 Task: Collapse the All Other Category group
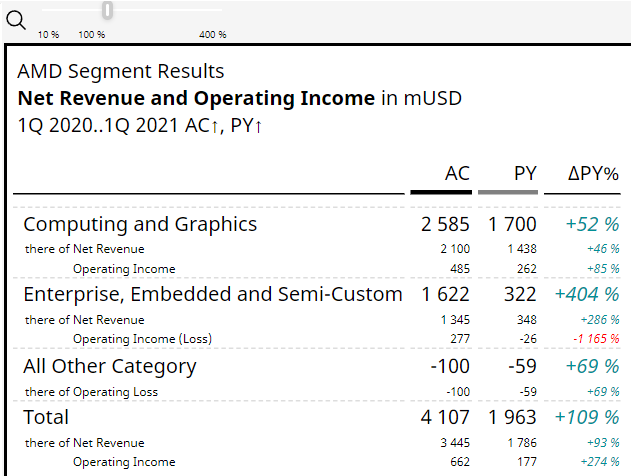(x=110, y=366)
